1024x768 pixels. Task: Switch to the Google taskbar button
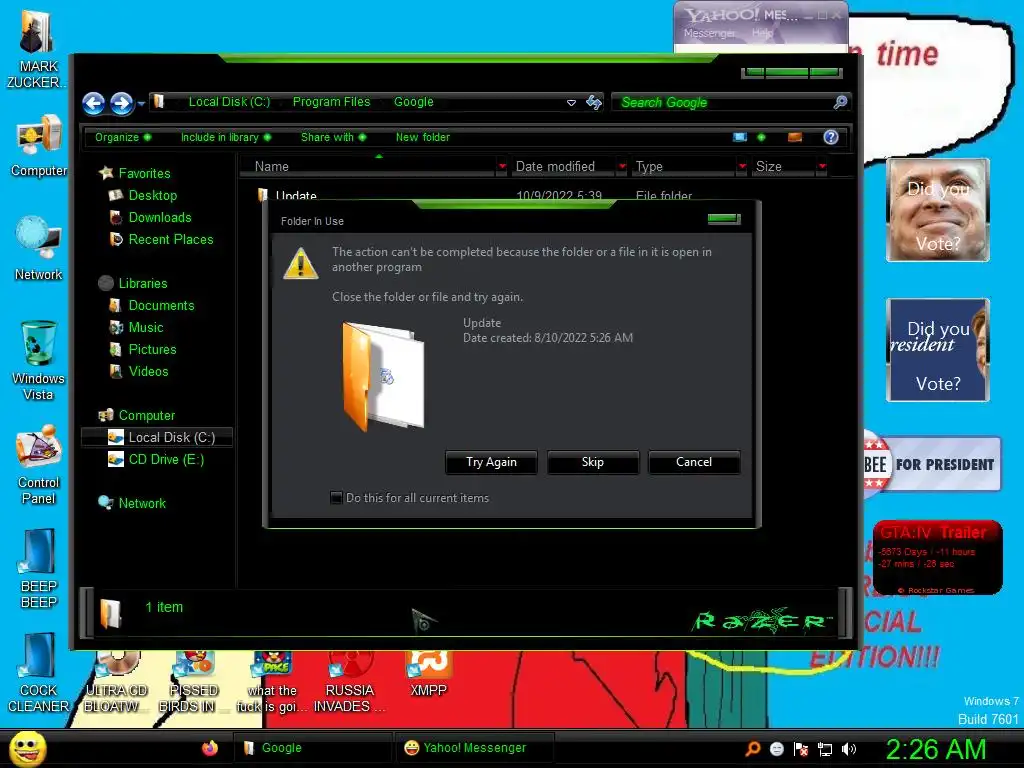tap(312, 748)
